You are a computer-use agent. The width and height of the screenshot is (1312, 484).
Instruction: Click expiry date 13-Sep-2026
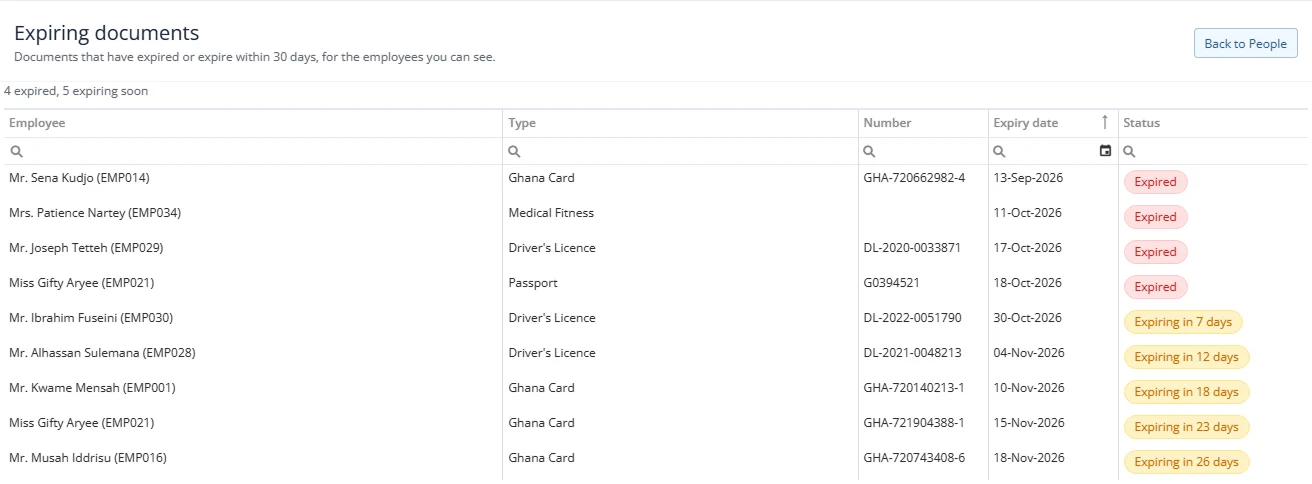pyautogui.click(x=1028, y=178)
